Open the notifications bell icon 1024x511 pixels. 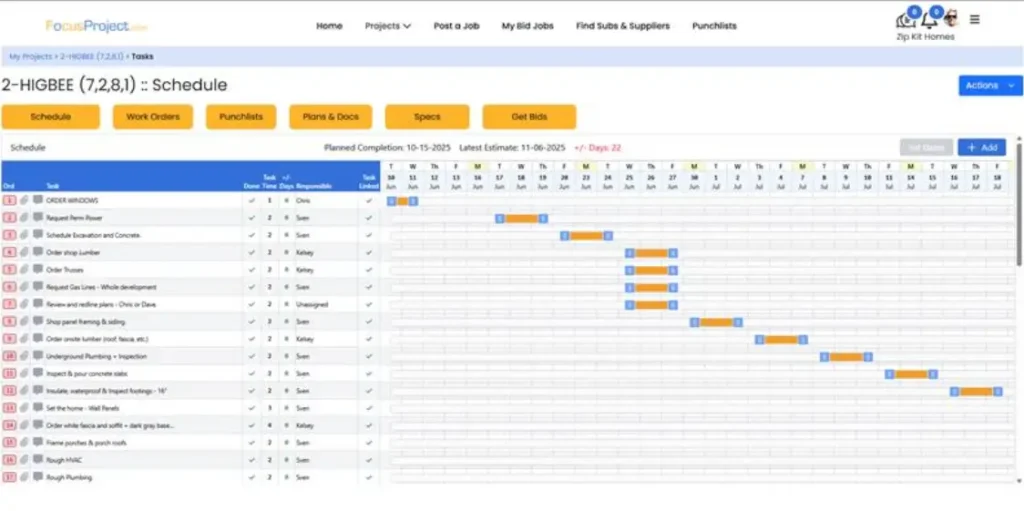[x=929, y=21]
